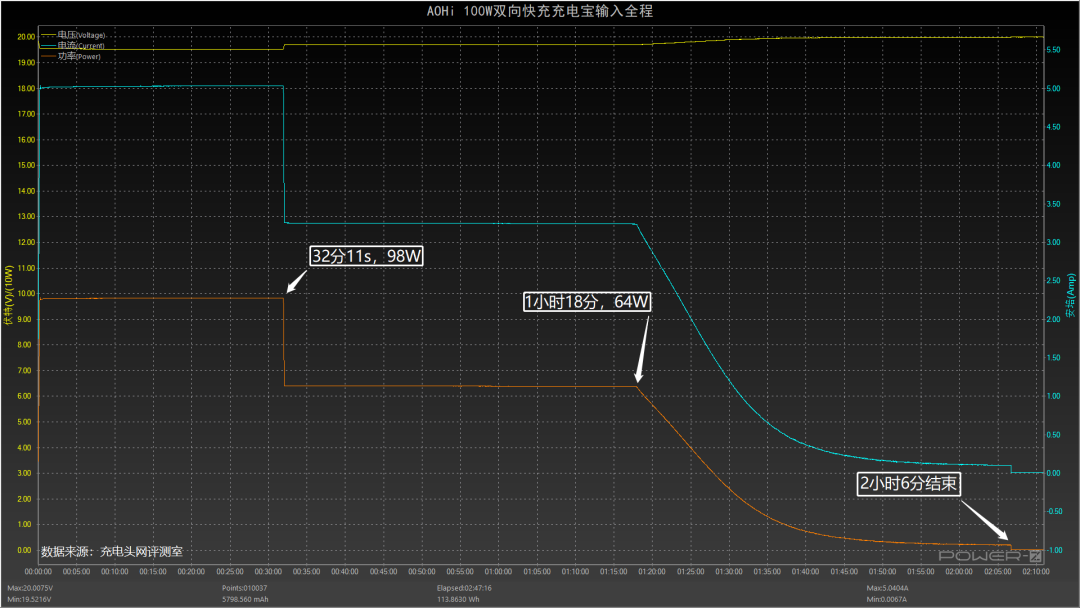Click the 02:10:00 time axis label
1080x608 pixels.
(x=1036, y=572)
